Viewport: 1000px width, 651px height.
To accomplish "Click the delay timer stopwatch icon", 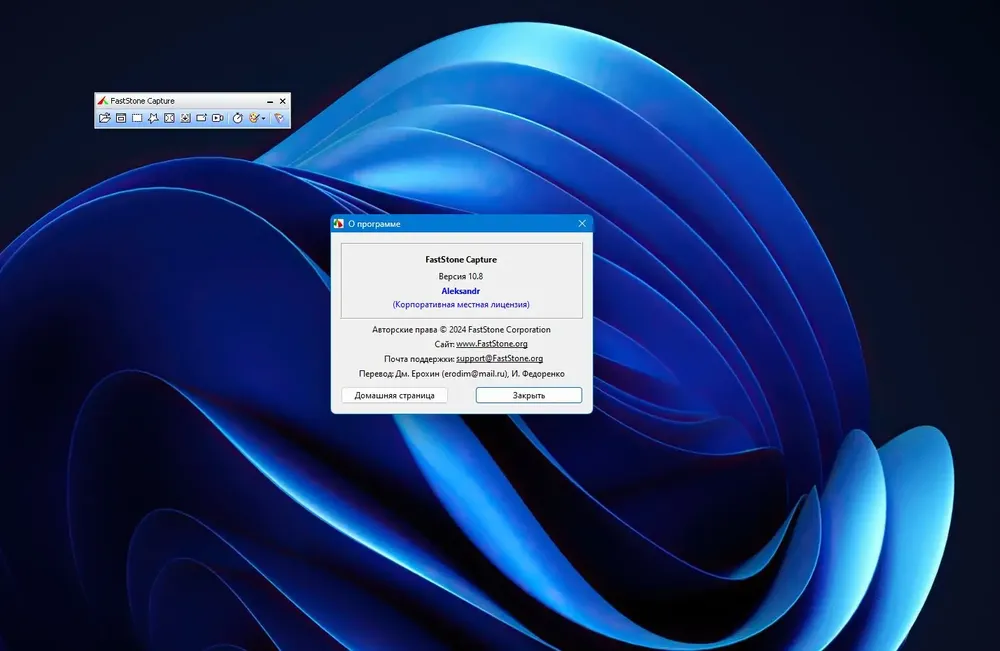I will (238, 118).
